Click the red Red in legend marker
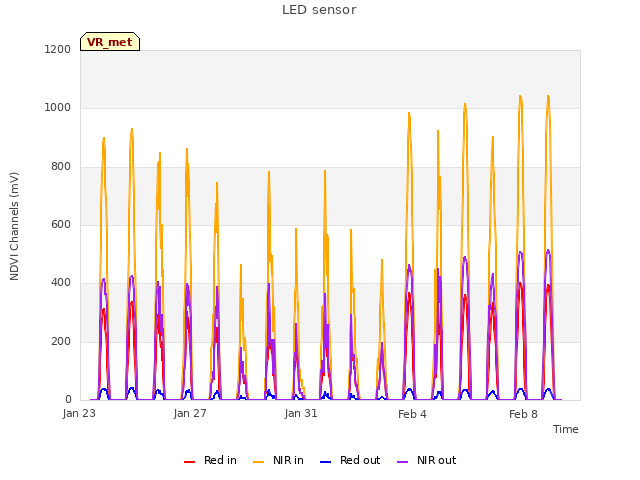Screen dimensions: 640x480 [189, 462]
